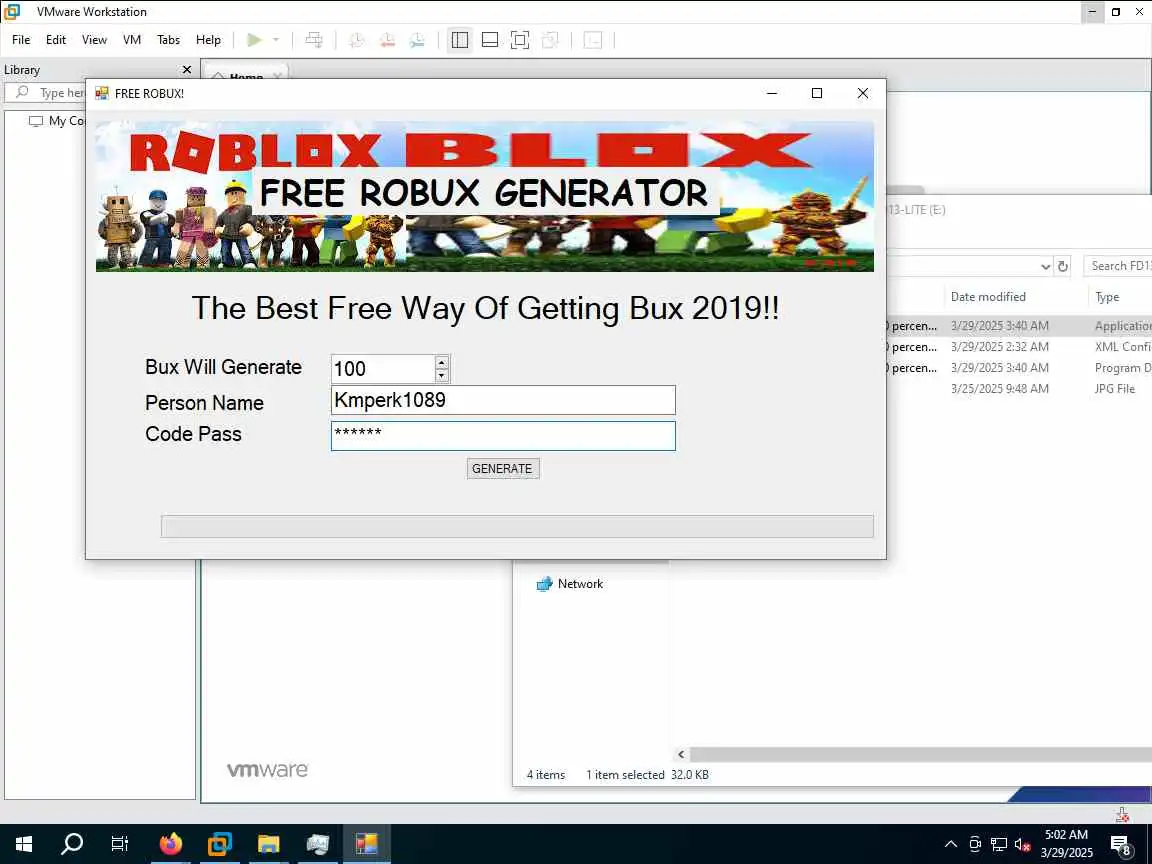Select the XML Config file row
Image resolution: width=1152 pixels, height=864 pixels.
point(1019,347)
